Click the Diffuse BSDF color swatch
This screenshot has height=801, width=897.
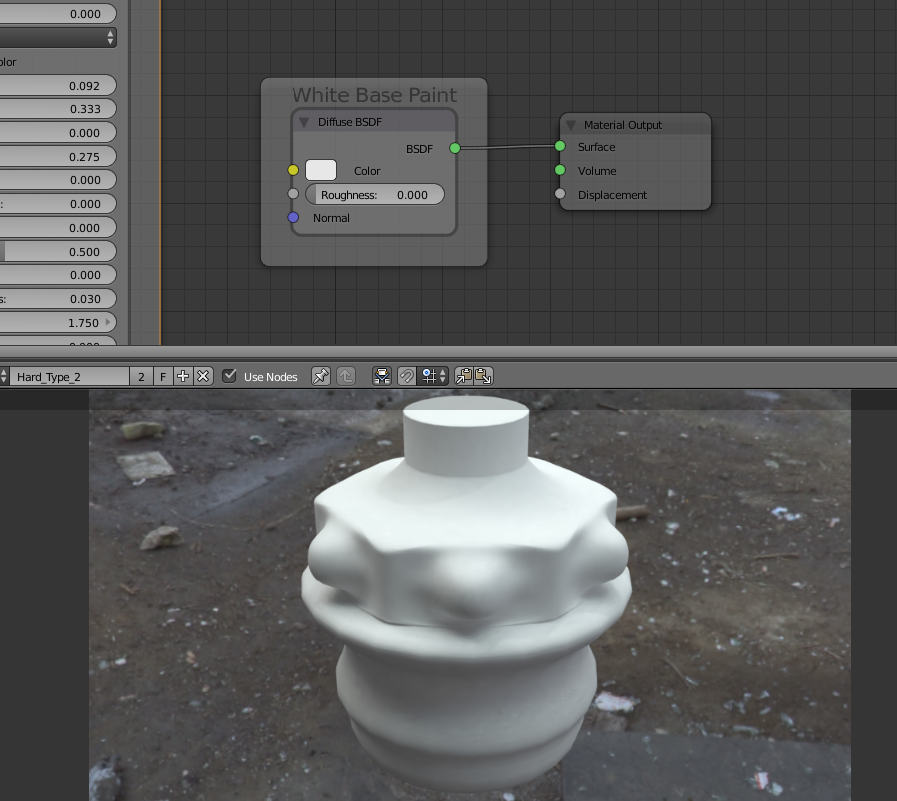321,170
